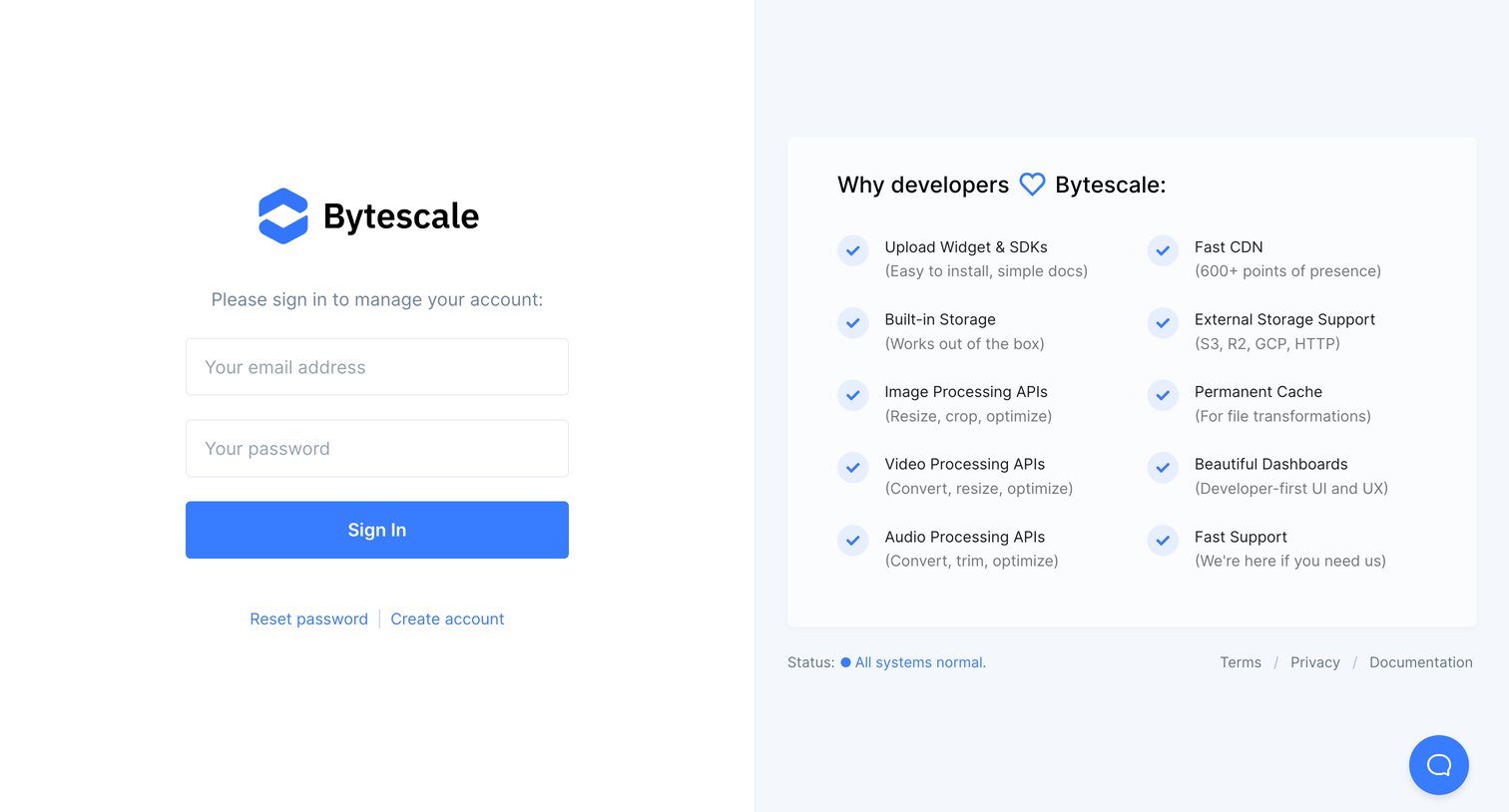Open the Create account link
The width and height of the screenshot is (1509, 812).
point(447,618)
